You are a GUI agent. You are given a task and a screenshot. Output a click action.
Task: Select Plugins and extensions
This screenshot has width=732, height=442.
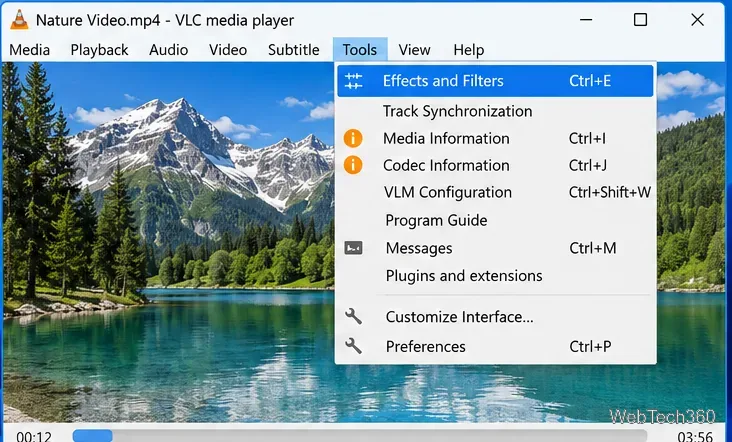coord(495,276)
